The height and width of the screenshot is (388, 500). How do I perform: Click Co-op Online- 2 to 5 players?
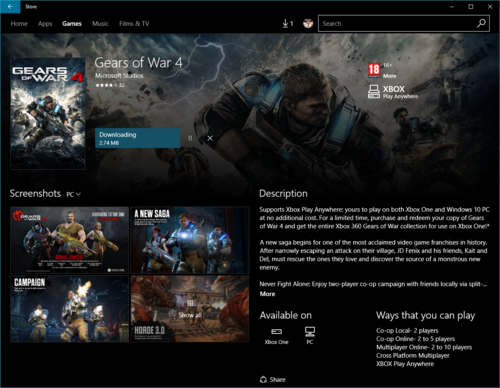click(415, 339)
